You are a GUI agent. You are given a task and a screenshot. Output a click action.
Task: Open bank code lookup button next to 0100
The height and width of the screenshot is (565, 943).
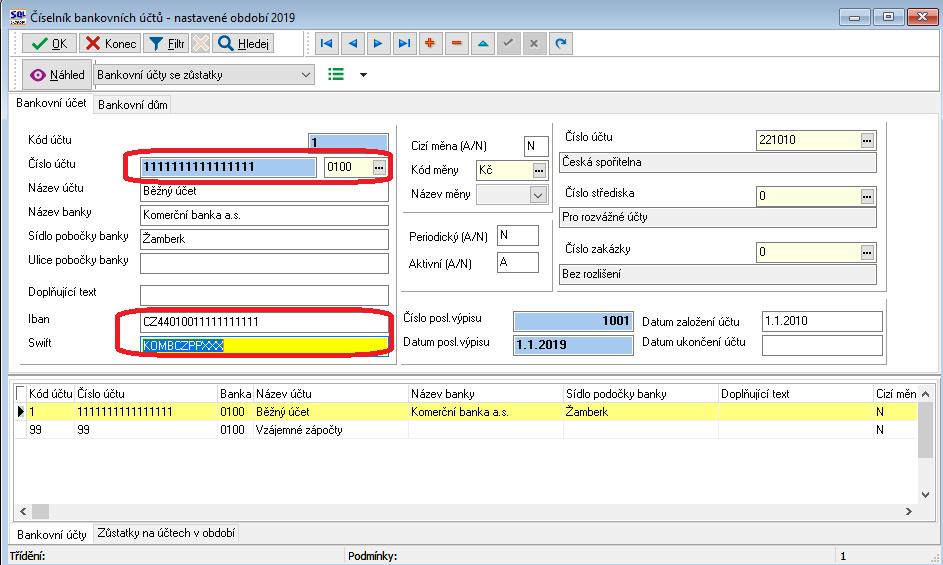click(x=379, y=167)
